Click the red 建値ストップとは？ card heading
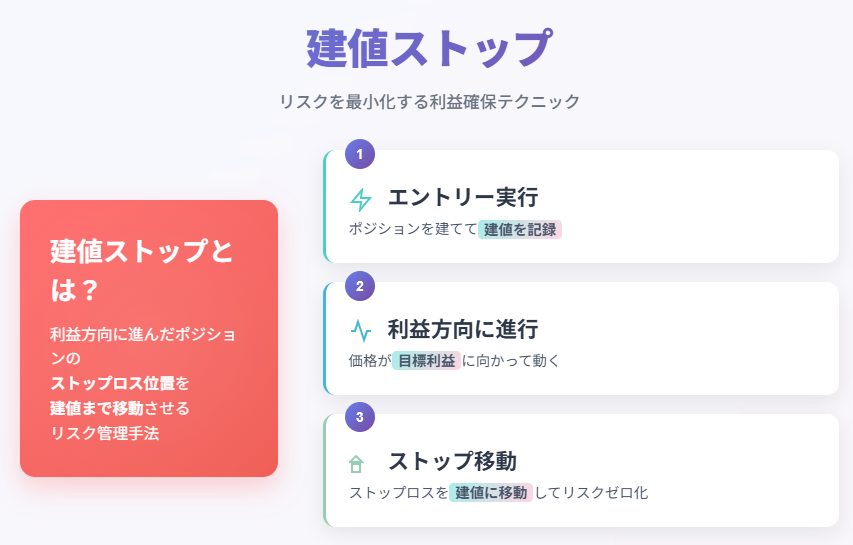Viewport: 853px width, 545px height. click(x=141, y=270)
